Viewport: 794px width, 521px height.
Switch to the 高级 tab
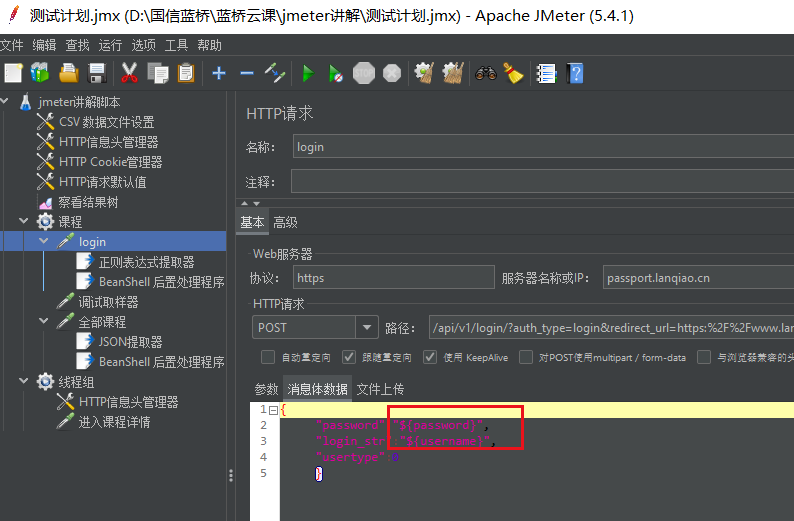pyautogui.click(x=286, y=222)
